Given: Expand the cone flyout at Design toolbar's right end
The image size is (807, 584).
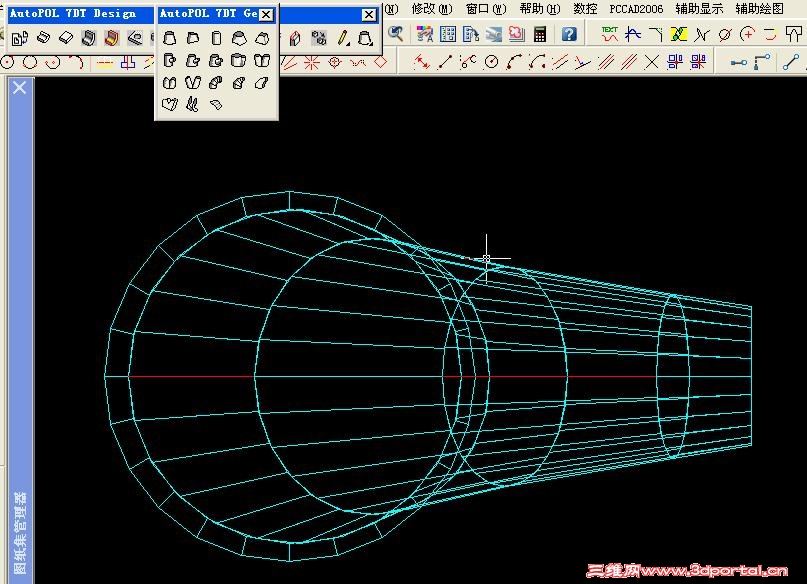Looking at the screenshot, I should tap(365, 38).
